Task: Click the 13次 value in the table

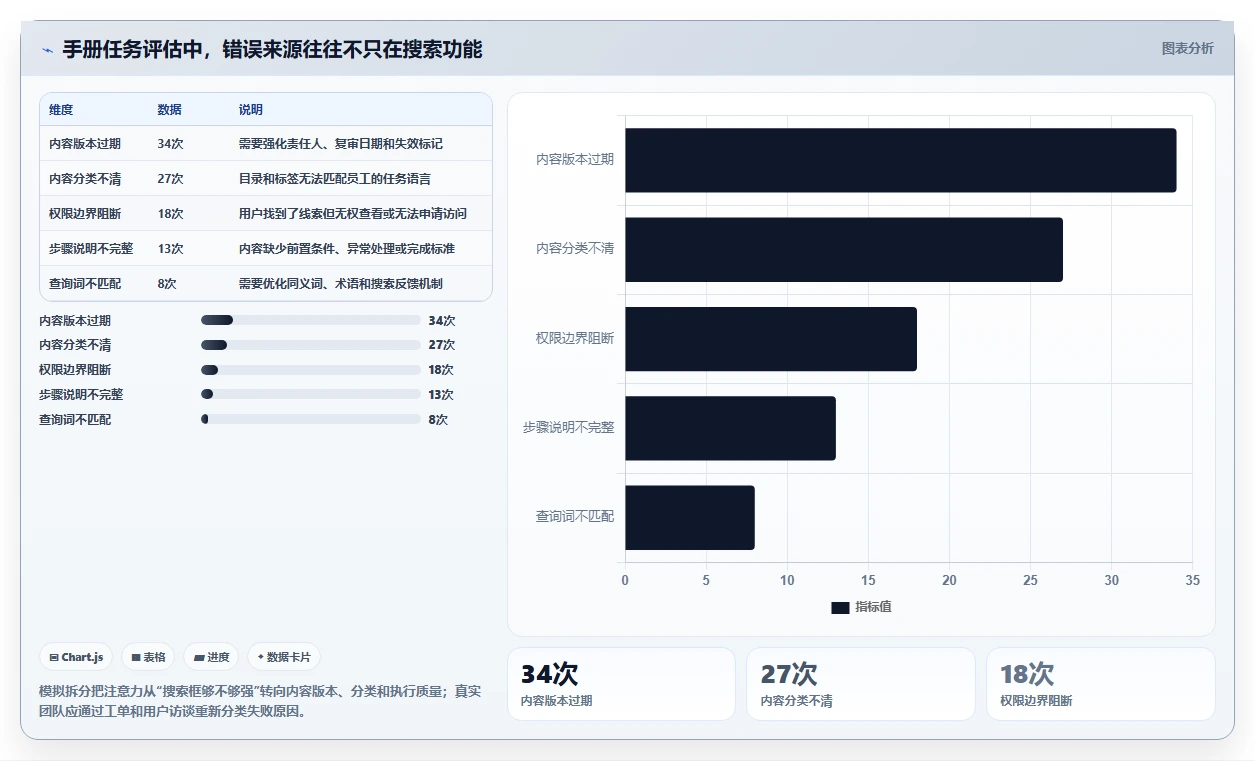Action: coord(170,249)
